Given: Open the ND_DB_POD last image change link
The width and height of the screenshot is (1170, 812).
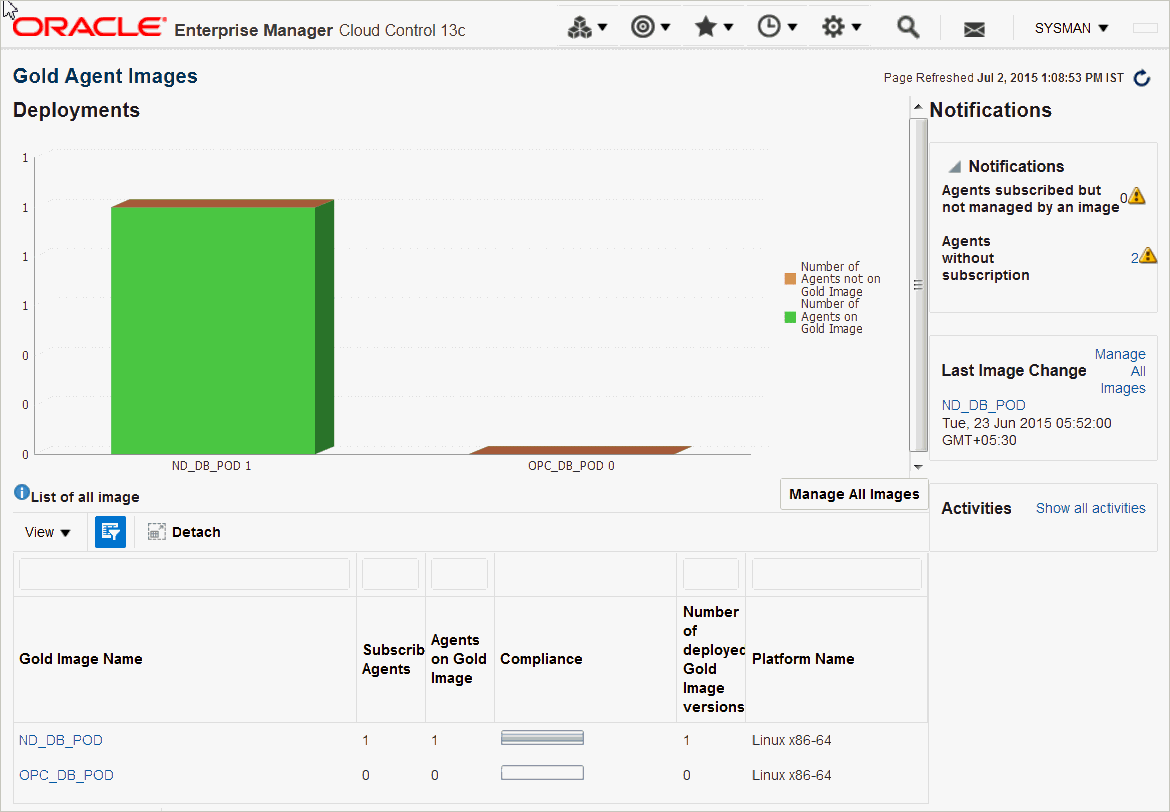Looking at the screenshot, I should (983, 405).
